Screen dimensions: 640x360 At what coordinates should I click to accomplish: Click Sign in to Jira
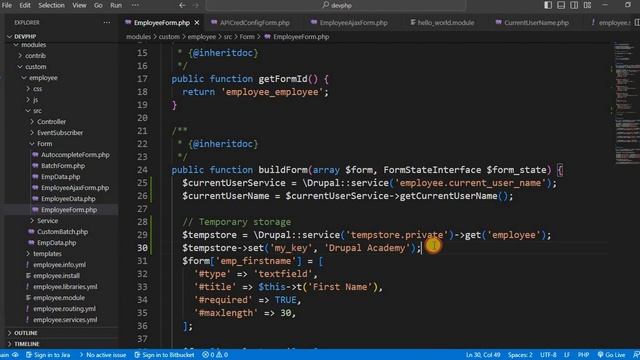click(48, 355)
